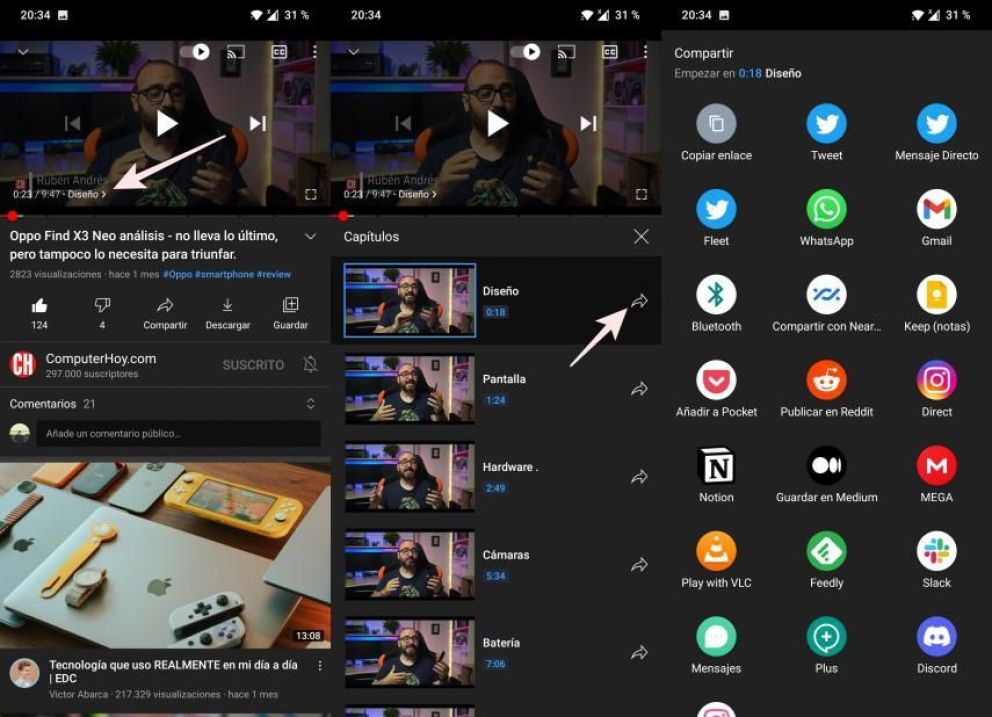The height and width of the screenshot is (717, 992).
Task: Share to Slack
Action: [x=936, y=551]
